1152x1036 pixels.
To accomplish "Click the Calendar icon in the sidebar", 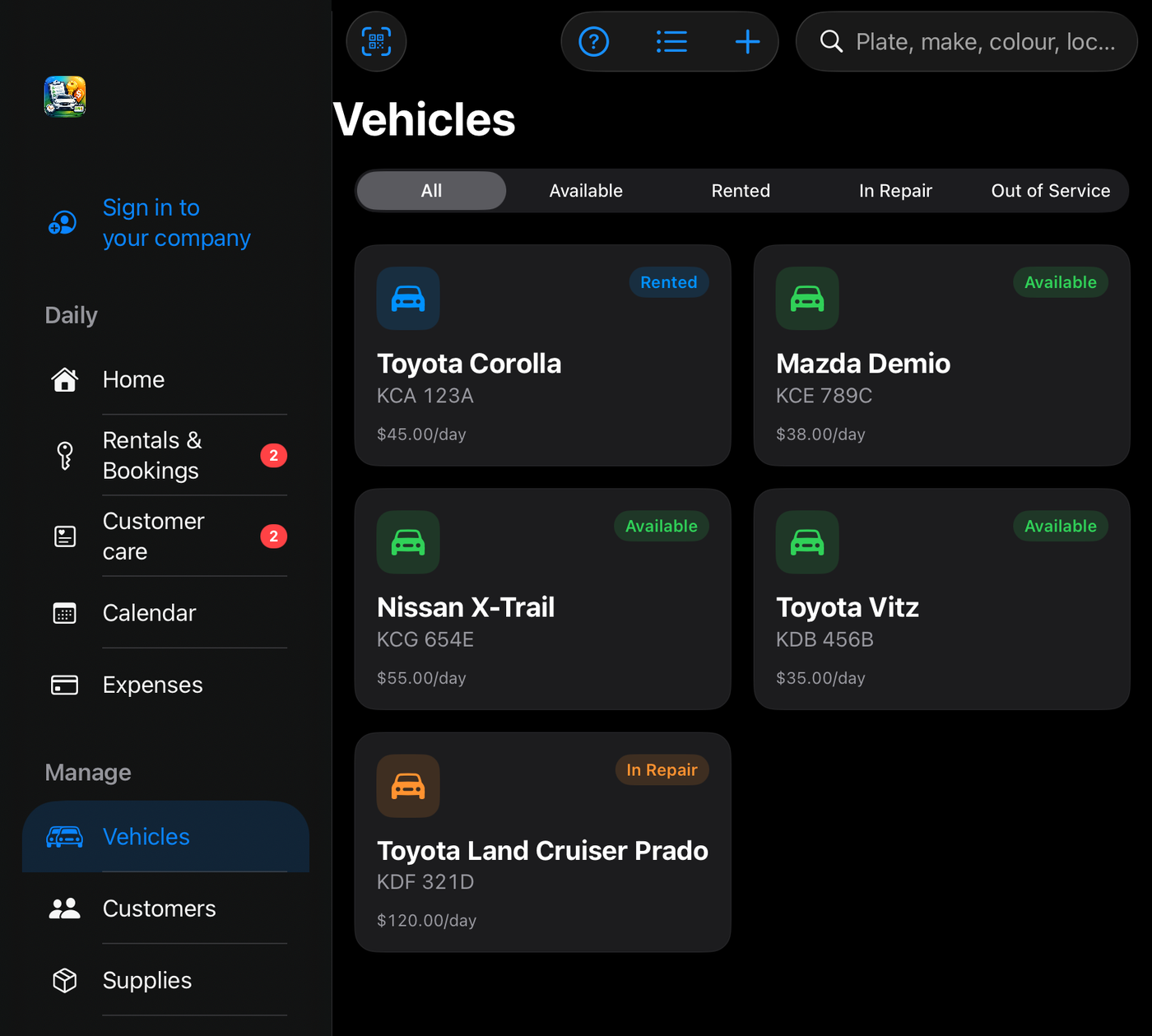I will pos(64,613).
